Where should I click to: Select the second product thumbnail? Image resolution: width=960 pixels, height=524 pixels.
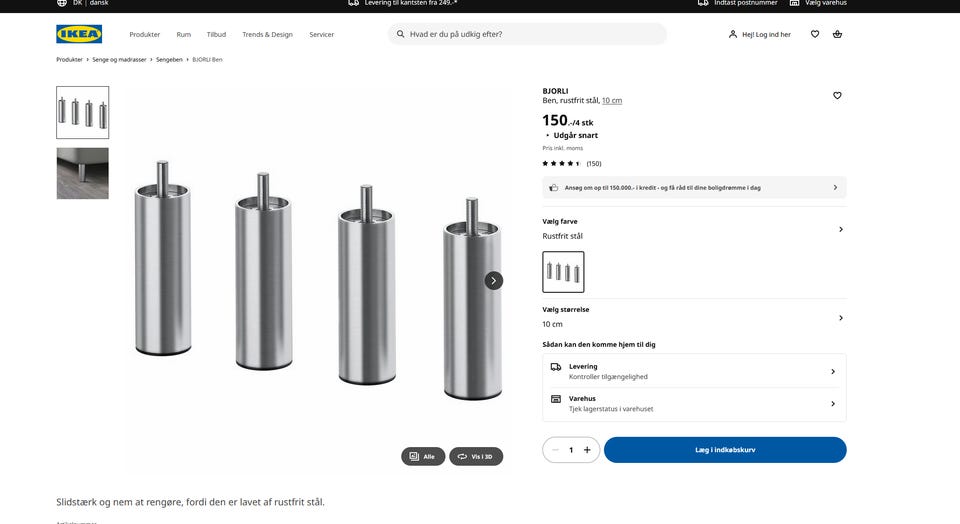(x=83, y=173)
